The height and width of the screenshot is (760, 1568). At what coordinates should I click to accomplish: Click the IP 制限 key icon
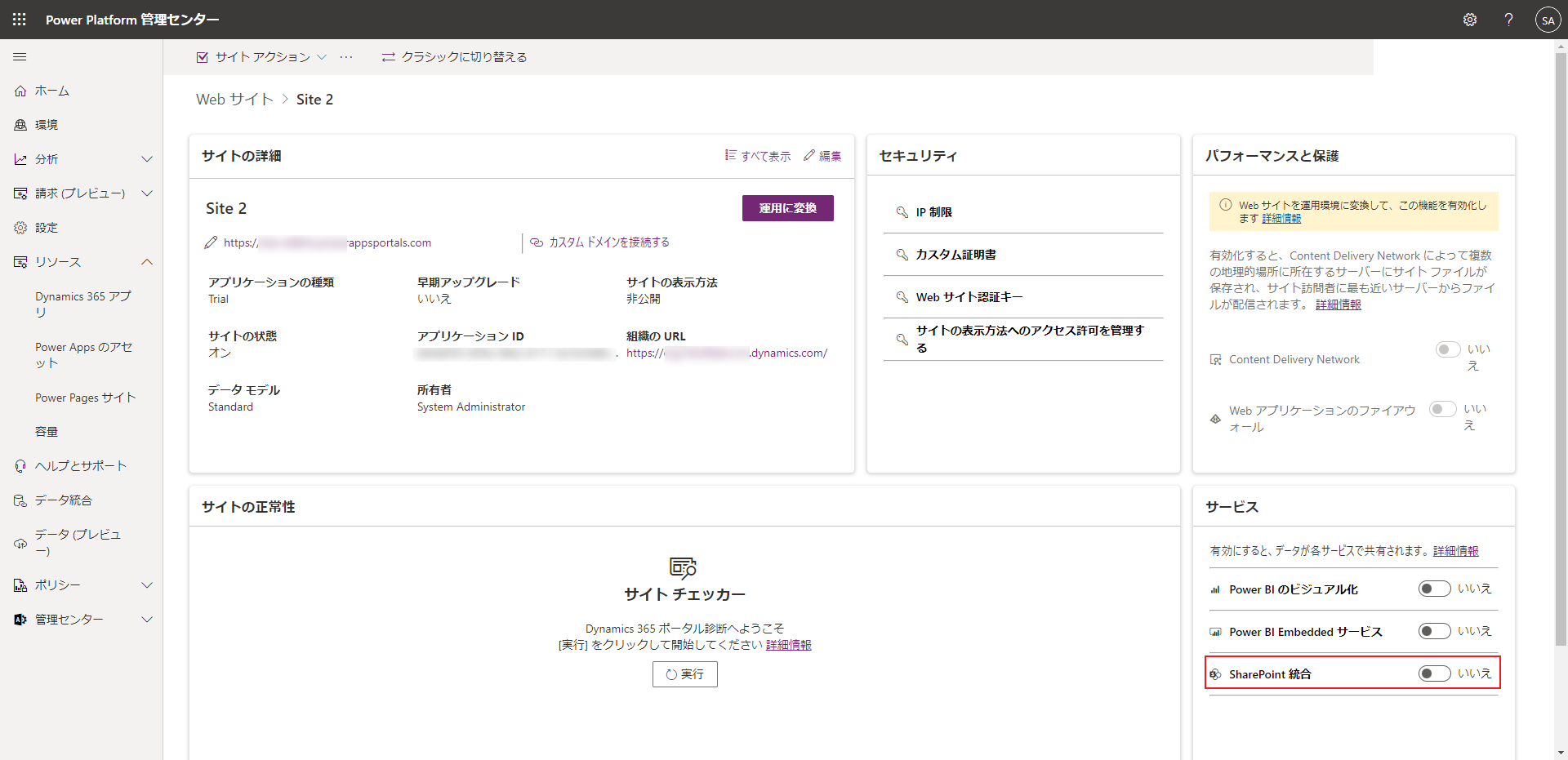[902, 212]
